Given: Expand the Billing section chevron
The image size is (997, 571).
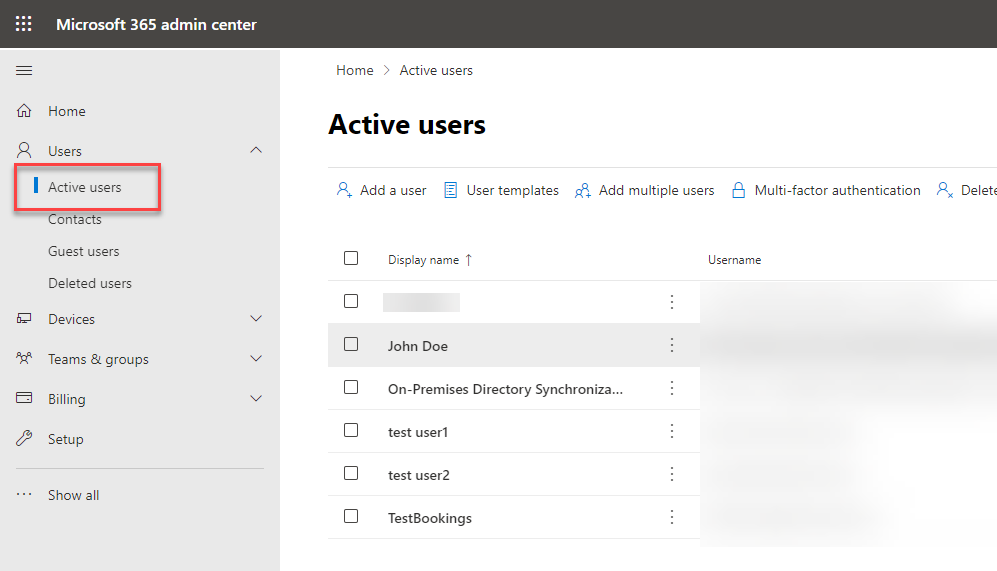Looking at the screenshot, I should tap(256, 399).
